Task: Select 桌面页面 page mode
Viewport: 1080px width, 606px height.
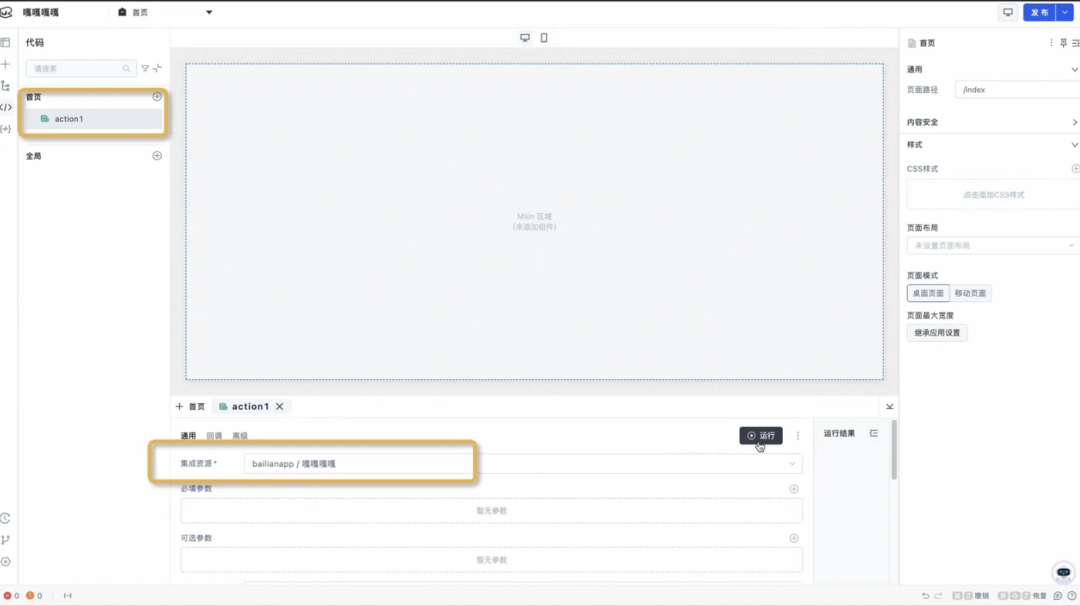Action: click(x=928, y=294)
